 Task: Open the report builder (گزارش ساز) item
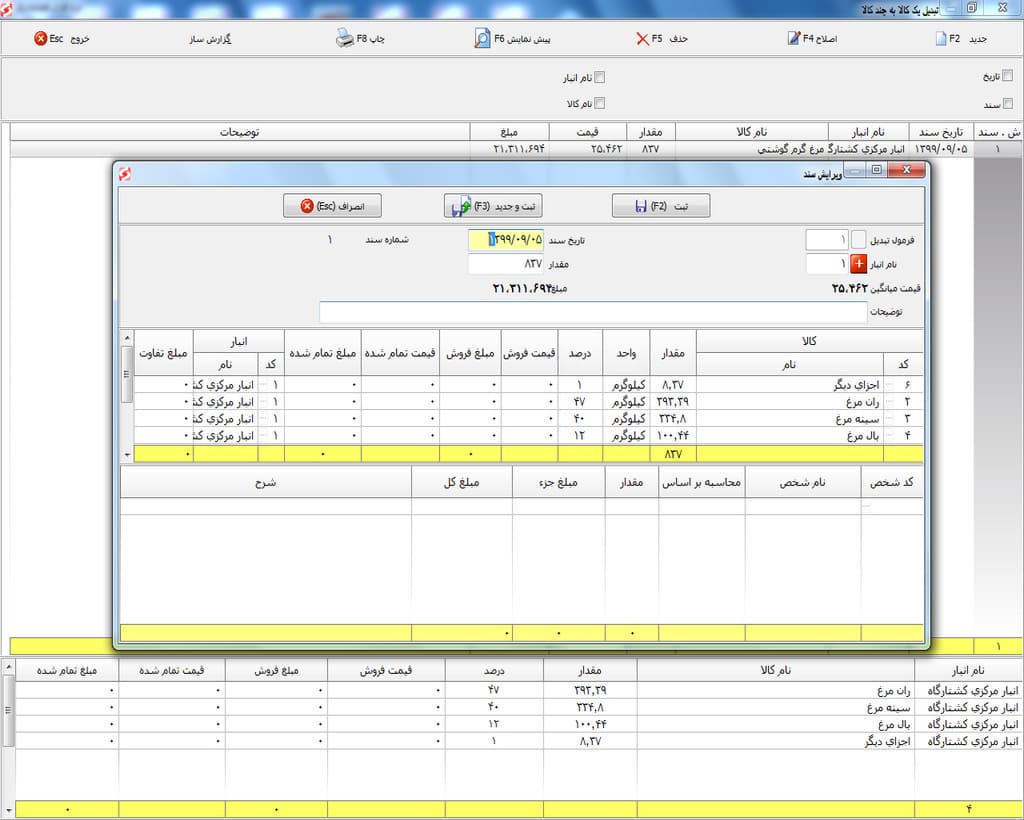click(x=210, y=39)
